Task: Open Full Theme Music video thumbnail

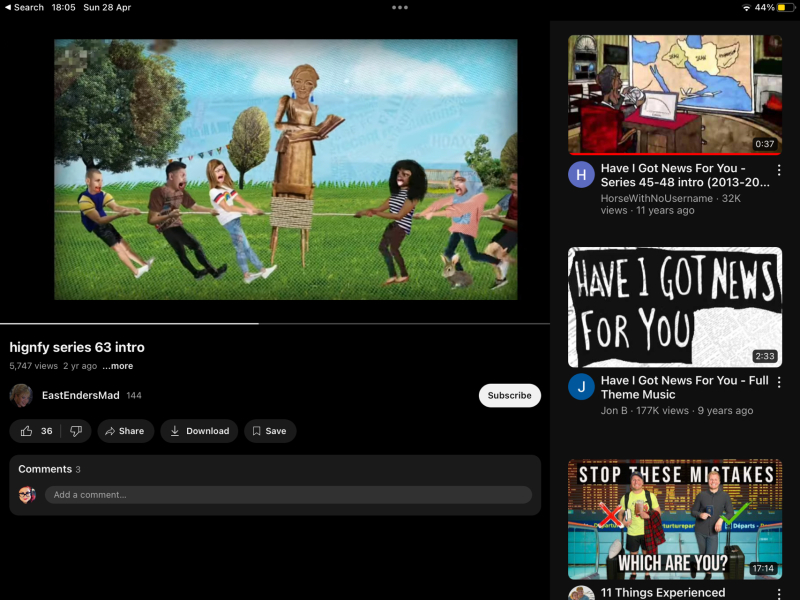Action: [x=674, y=307]
